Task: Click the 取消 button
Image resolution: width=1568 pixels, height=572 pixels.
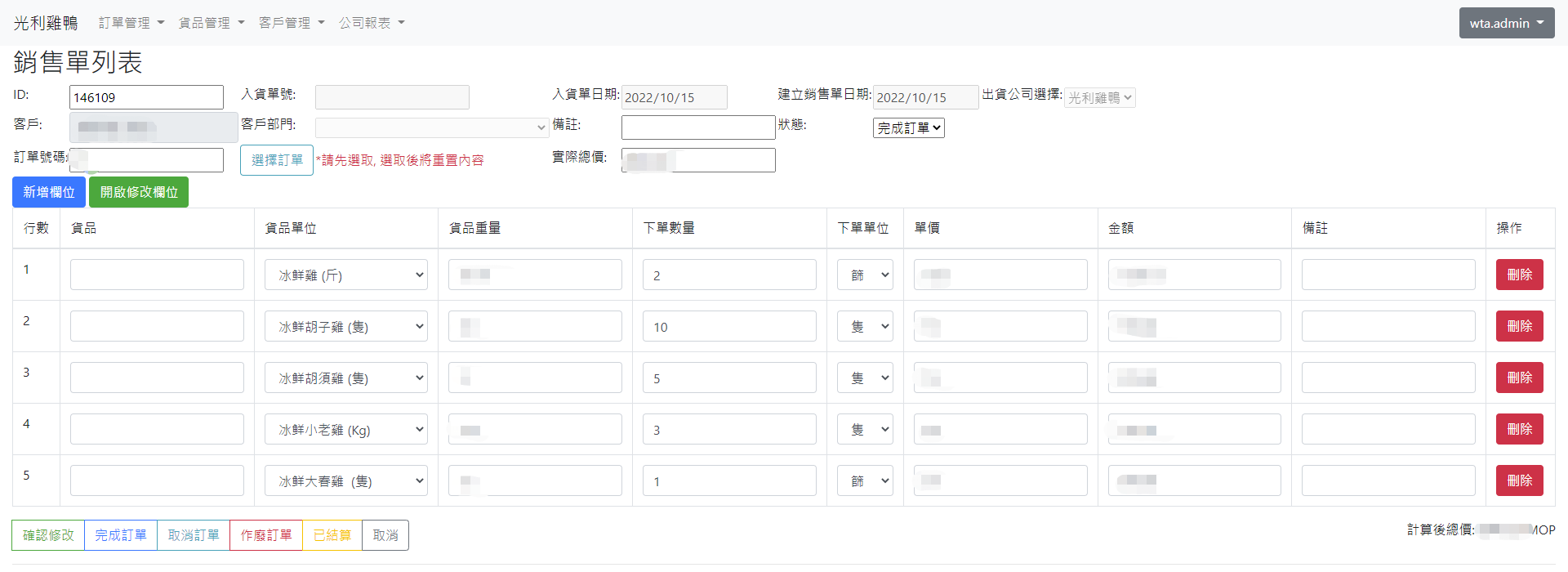Action: point(385,535)
